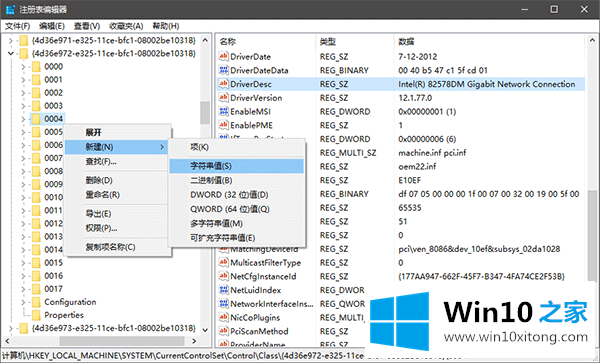Click the Properties key folder icon
Screen dimensions: 600x363
(36, 315)
